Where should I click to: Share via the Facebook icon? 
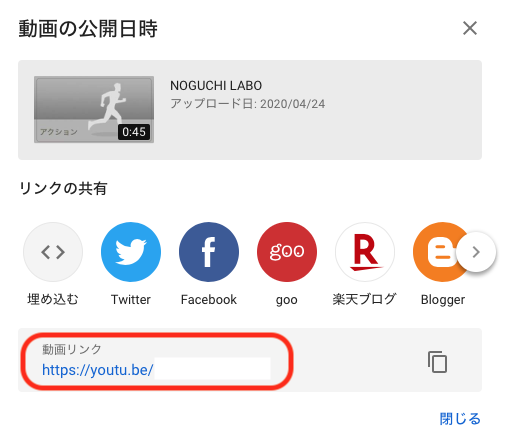[209, 252]
